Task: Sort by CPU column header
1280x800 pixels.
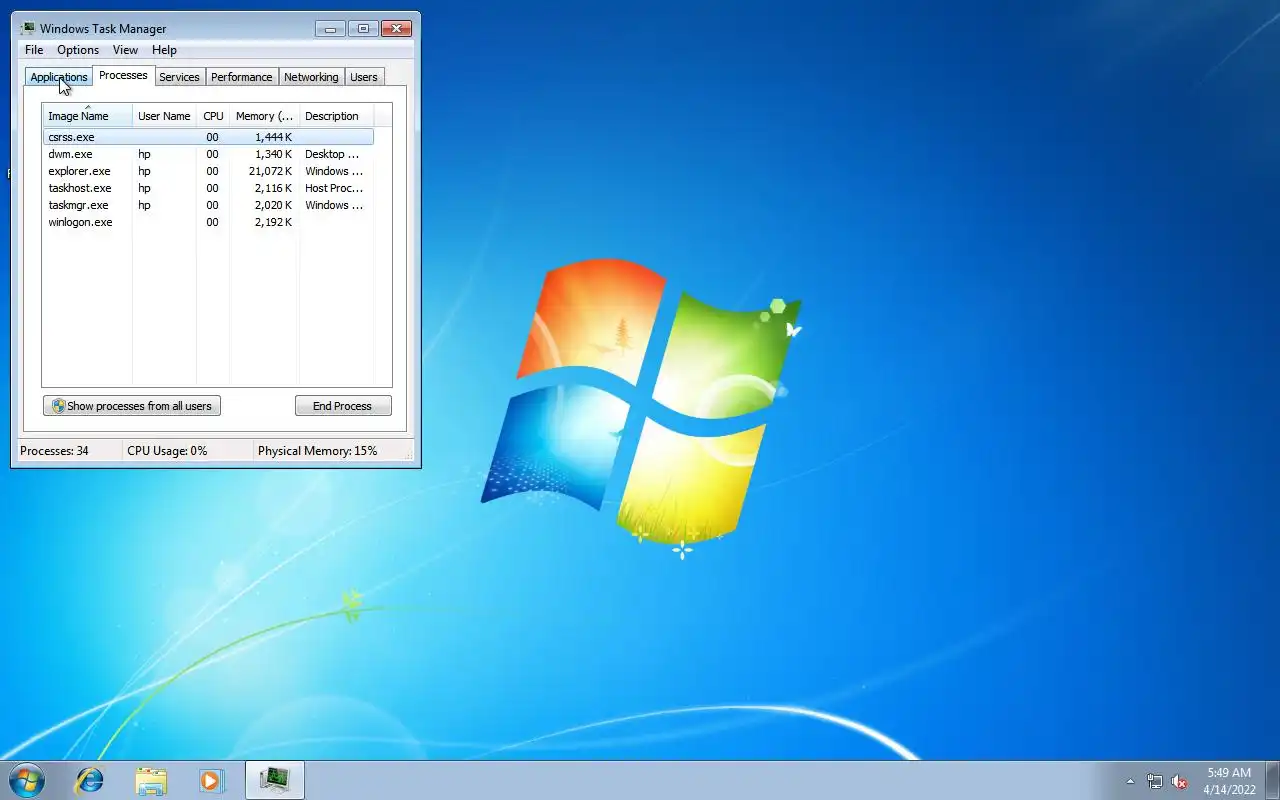Action: (213, 116)
